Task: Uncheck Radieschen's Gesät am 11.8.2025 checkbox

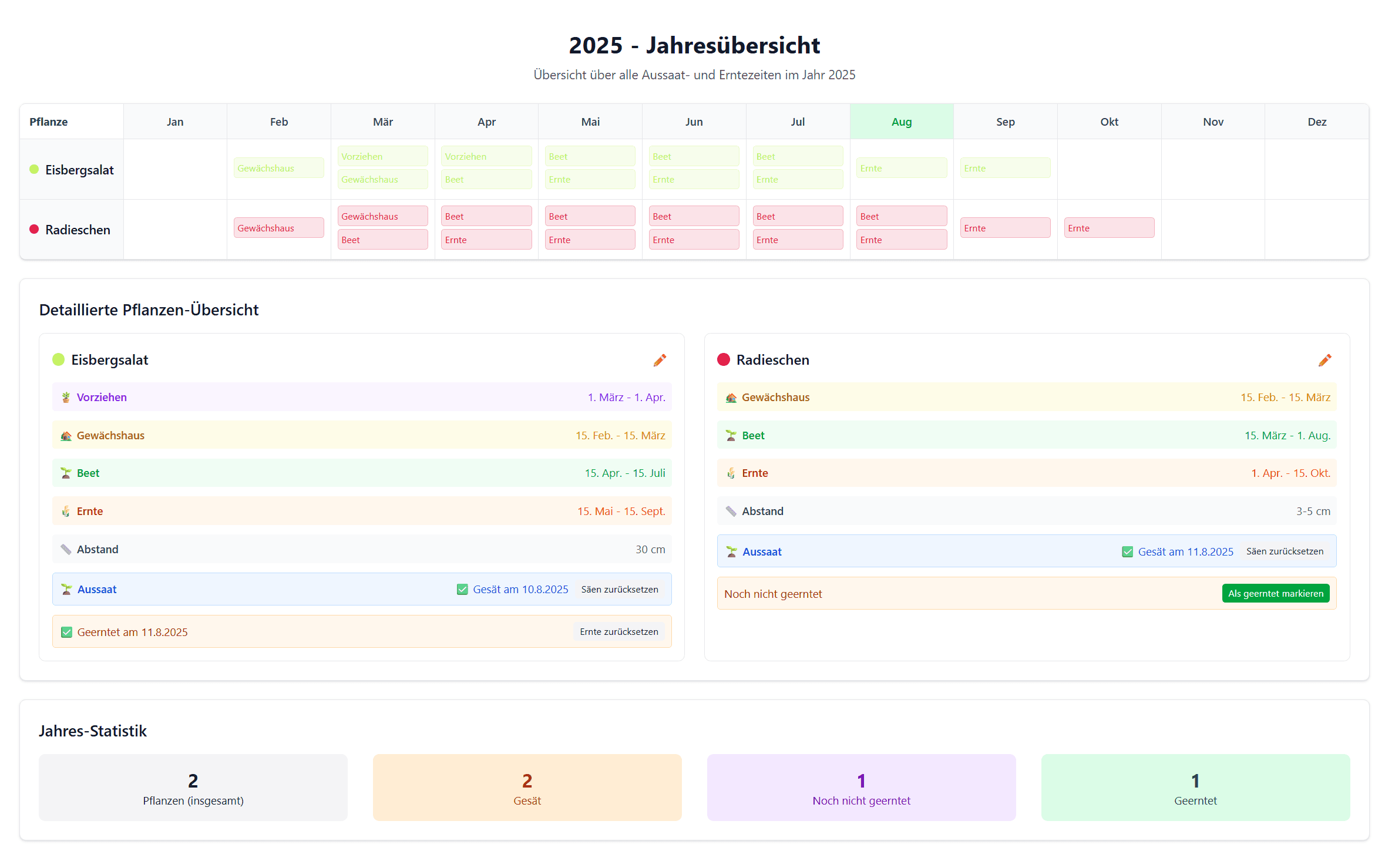Action: pyautogui.click(x=1128, y=551)
